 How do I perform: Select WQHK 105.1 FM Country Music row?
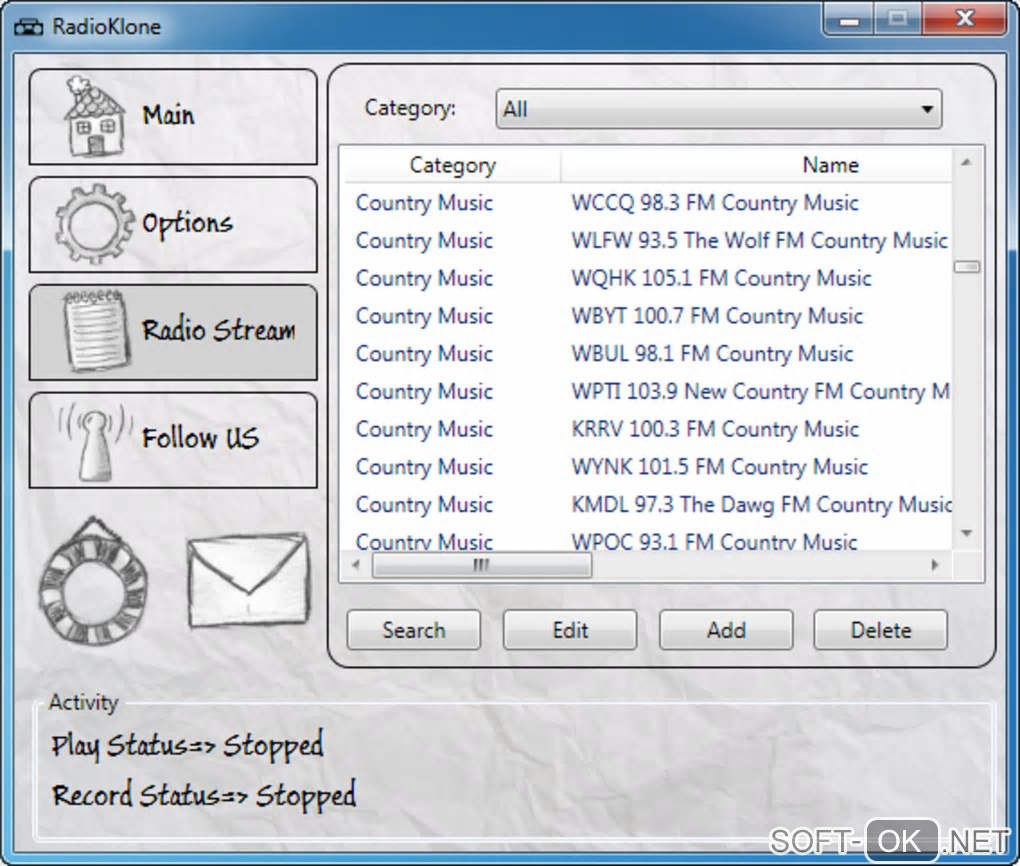[x=647, y=278]
